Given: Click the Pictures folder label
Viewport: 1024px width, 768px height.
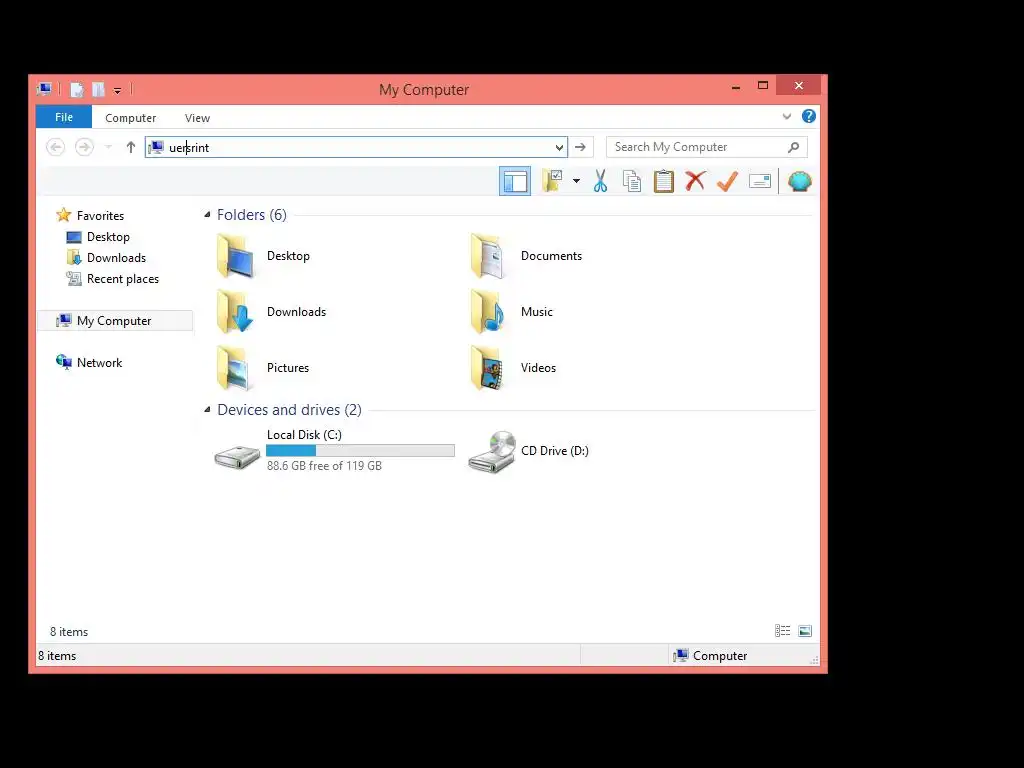Looking at the screenshot, I should [288, 368].
